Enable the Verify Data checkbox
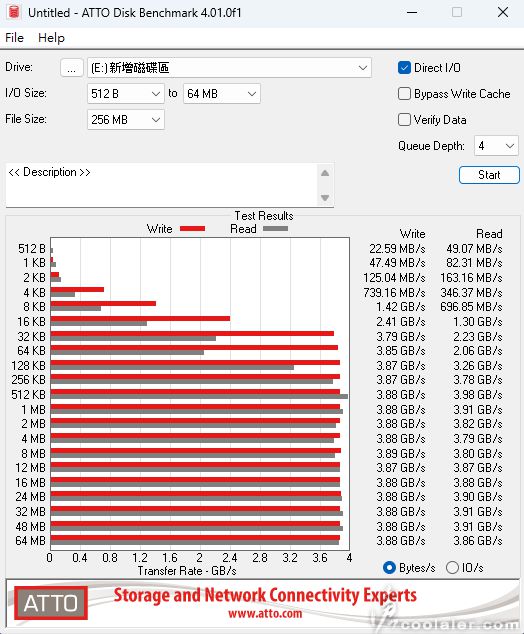This screenshot has width=524, height=634. pos(404,120)
